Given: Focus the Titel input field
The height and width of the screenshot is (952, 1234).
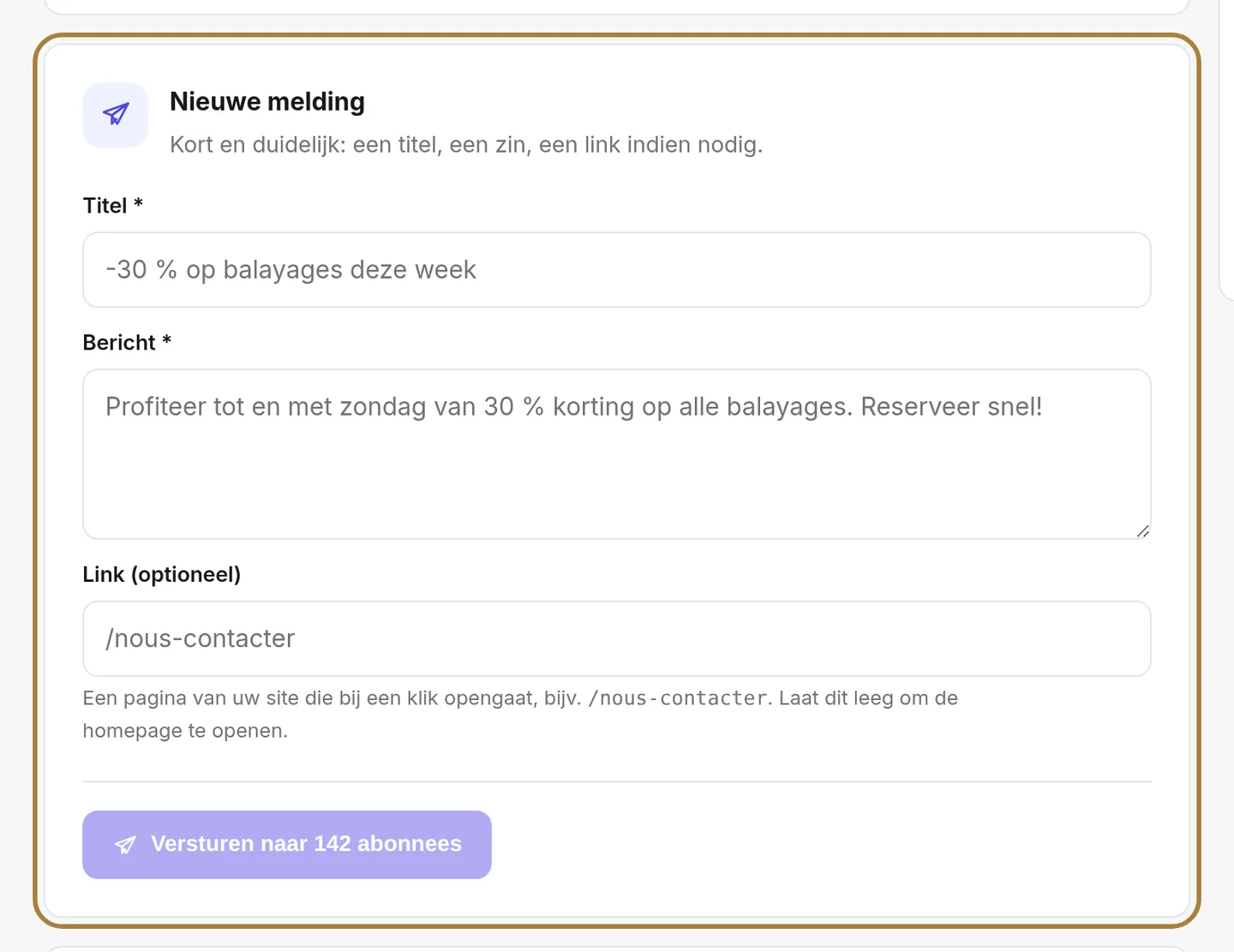Looking at the screenshot, I should [616, 270].
